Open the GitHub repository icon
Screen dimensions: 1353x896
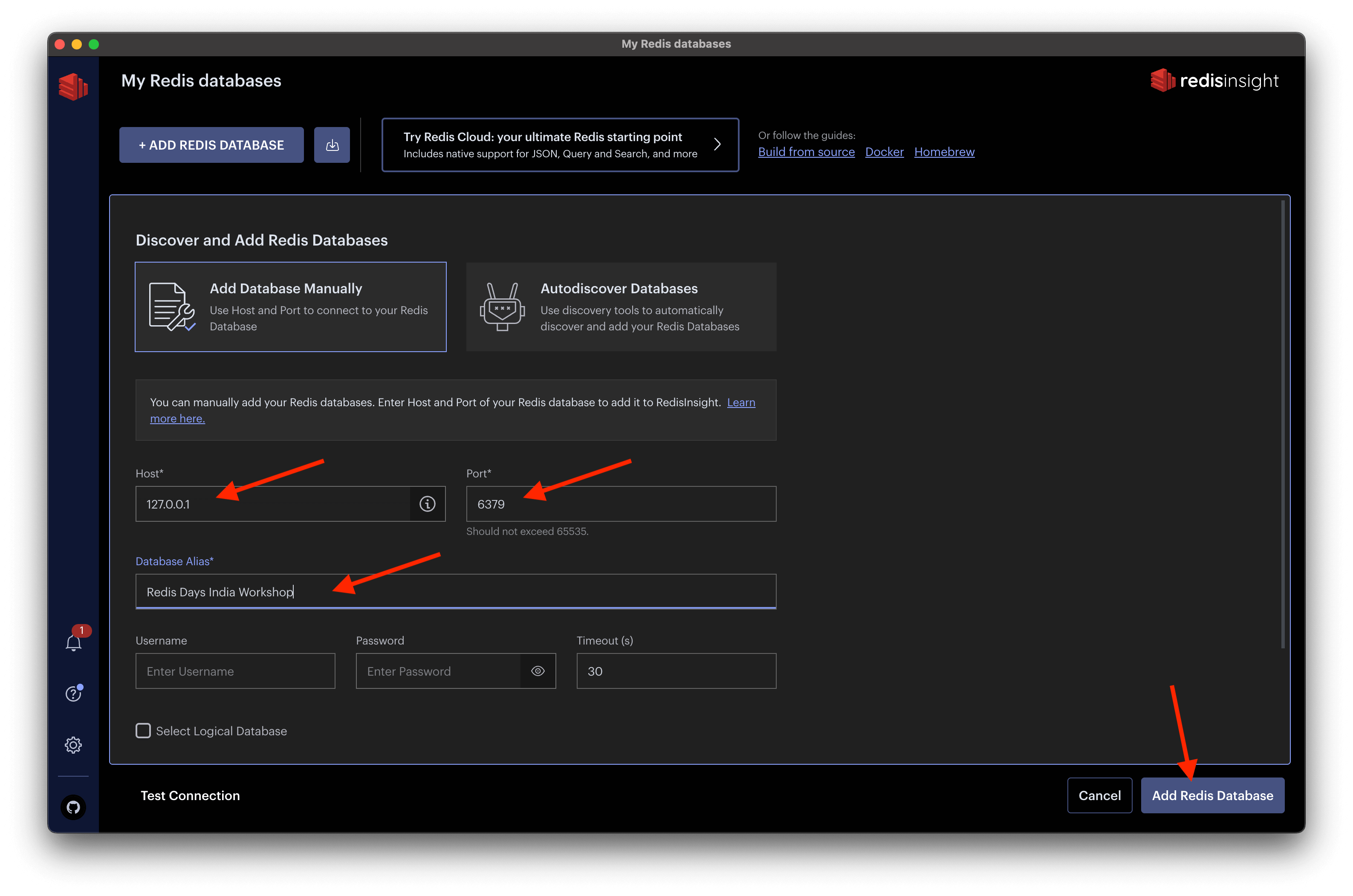click(74, 807)
